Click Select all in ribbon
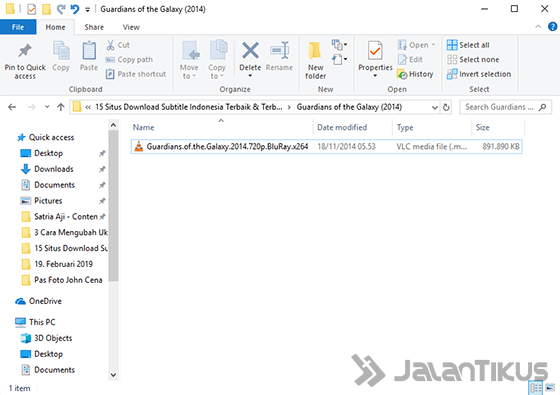 point(468,45)
